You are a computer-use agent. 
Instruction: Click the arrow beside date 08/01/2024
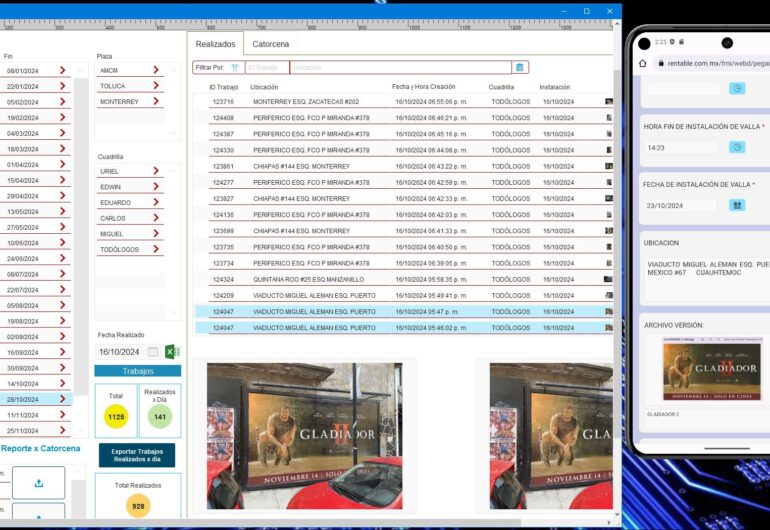click(x=63, y=71)
